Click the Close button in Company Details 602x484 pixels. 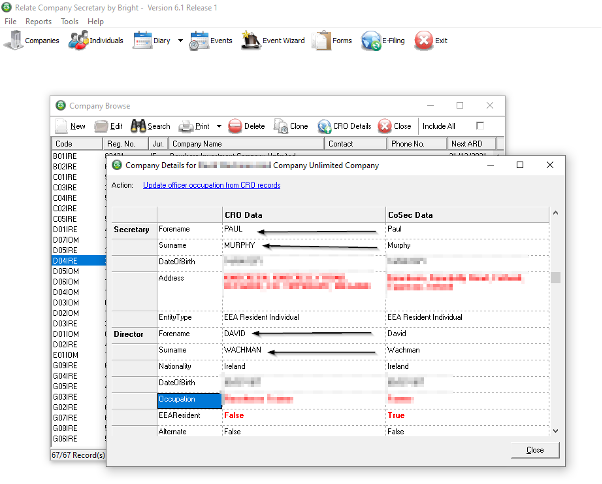click(x=535, y=450)
